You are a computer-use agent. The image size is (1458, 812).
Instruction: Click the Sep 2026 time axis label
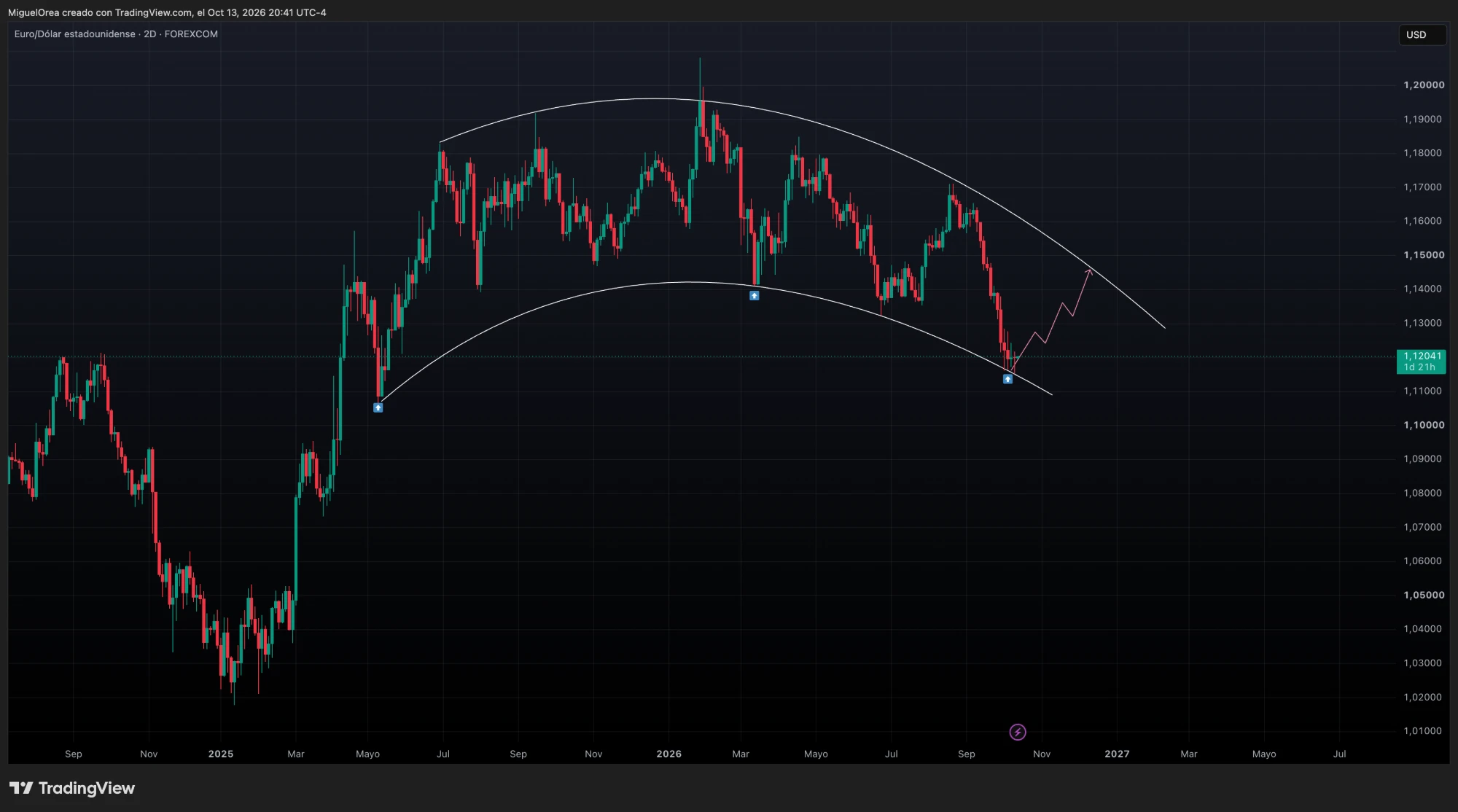[x=967, y=754]
